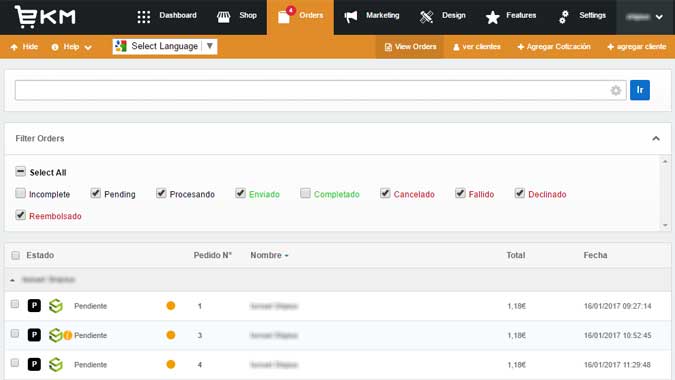
Task: Uncheck the Fallido filter checkbox
Action: (x=460, y=193)
